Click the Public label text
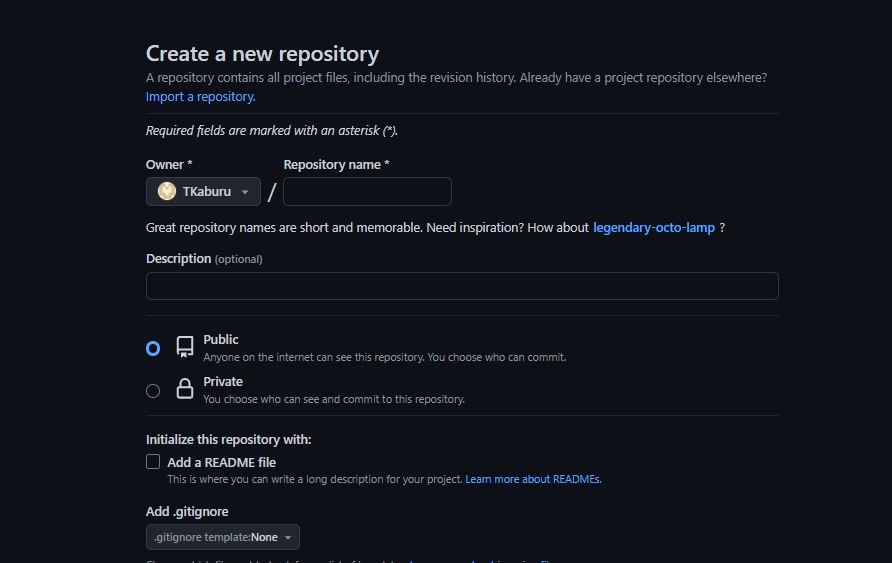This screenshot has width=892, height=563. 221,340
